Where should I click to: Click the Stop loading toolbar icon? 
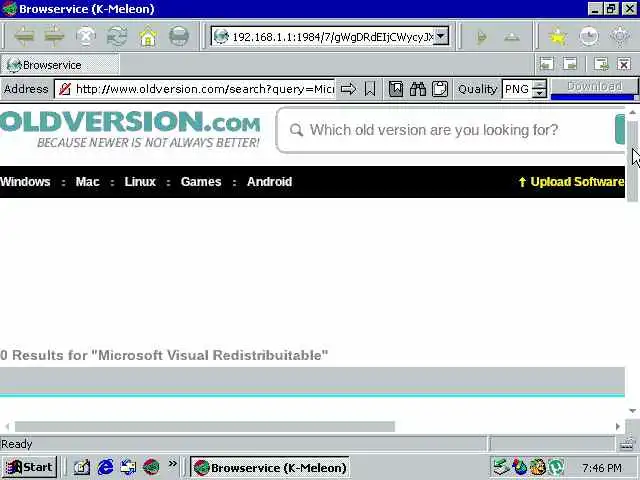coord(86,36)
